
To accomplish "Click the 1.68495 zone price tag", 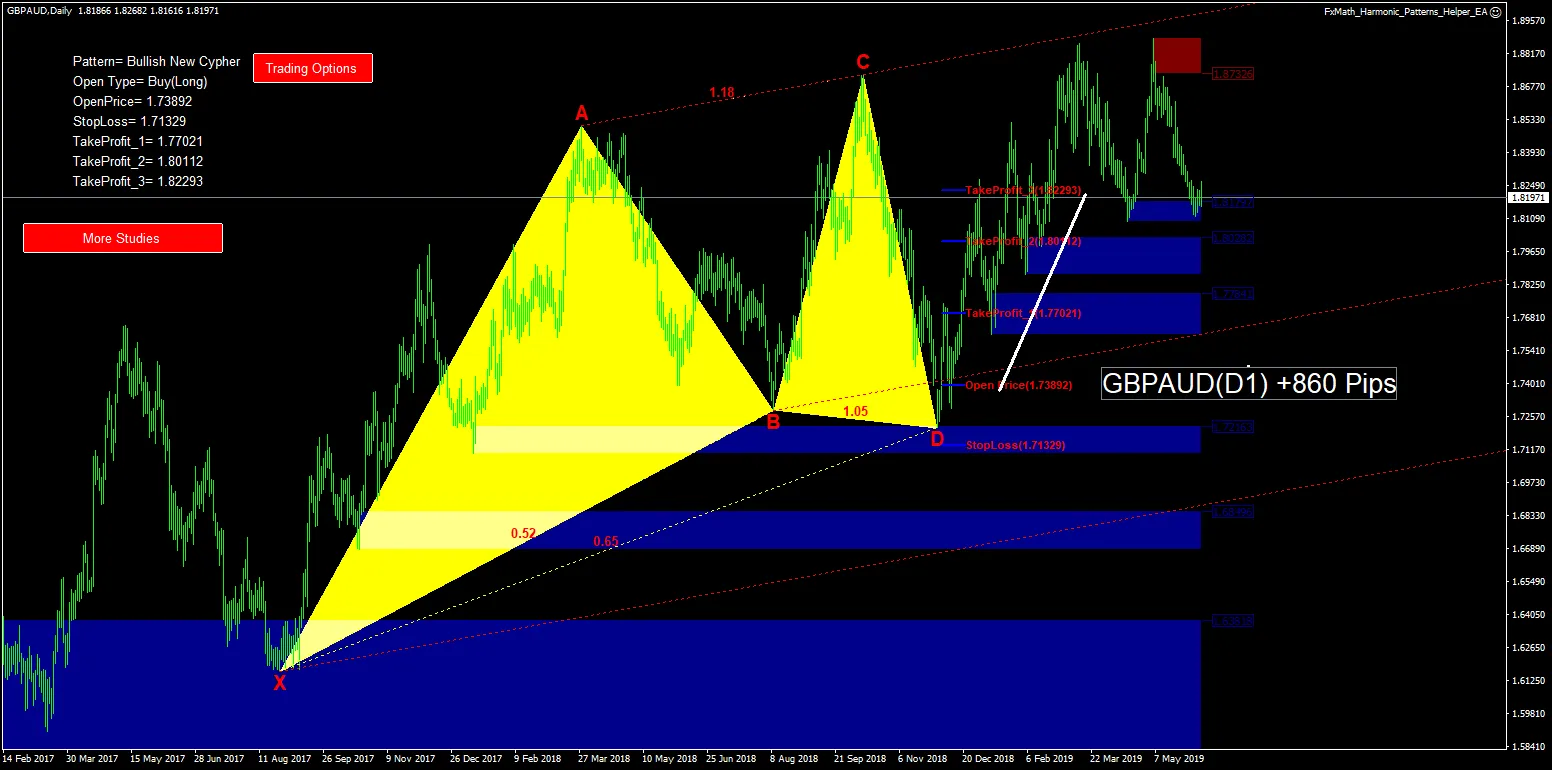I will [1233, 512].
